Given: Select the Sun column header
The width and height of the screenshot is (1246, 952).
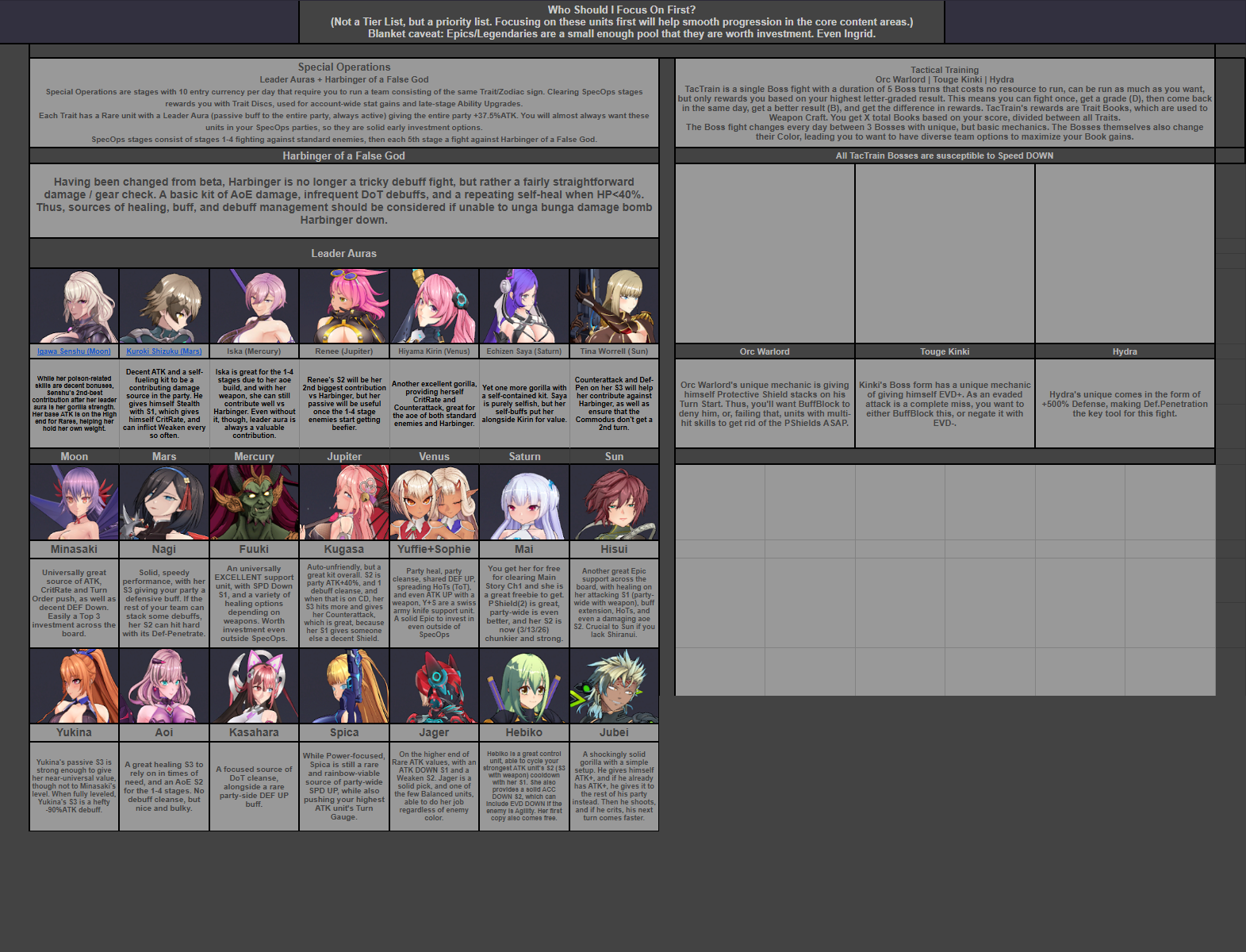Looking at the screenshot, I should (x=614, y=456).
